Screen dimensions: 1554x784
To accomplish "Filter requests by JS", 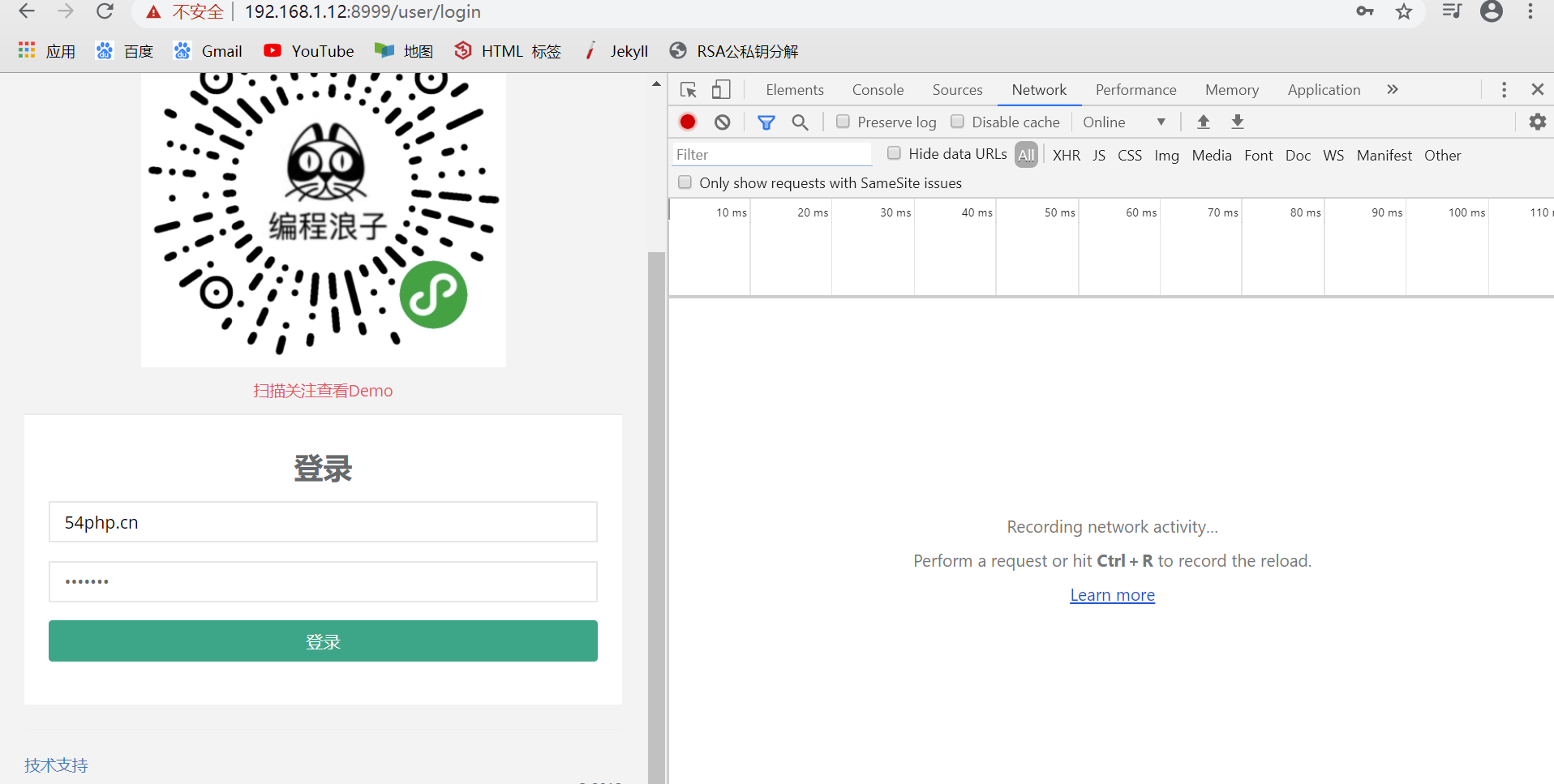I will (1099, 155).
